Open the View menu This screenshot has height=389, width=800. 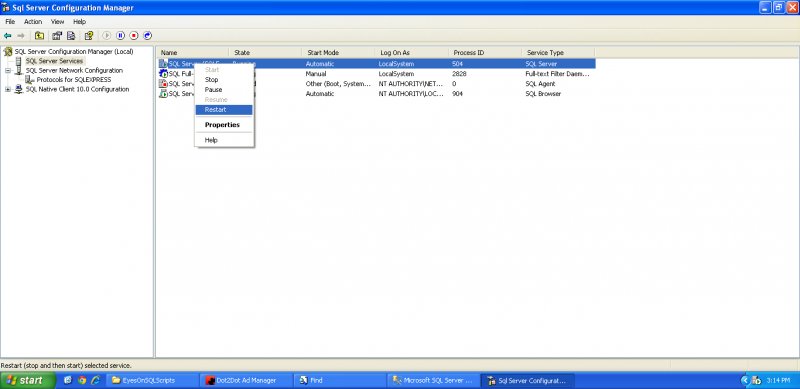(58, 22)
